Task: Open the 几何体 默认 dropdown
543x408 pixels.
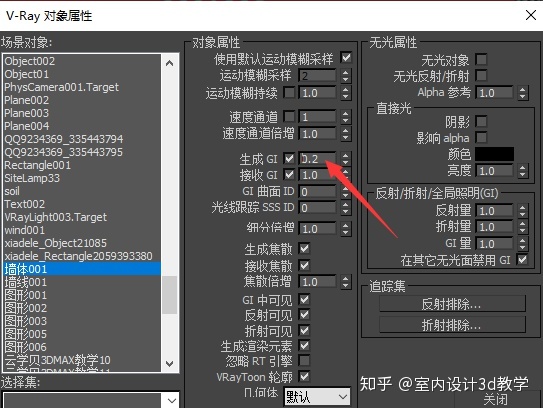Action: (x=317, y=397)
